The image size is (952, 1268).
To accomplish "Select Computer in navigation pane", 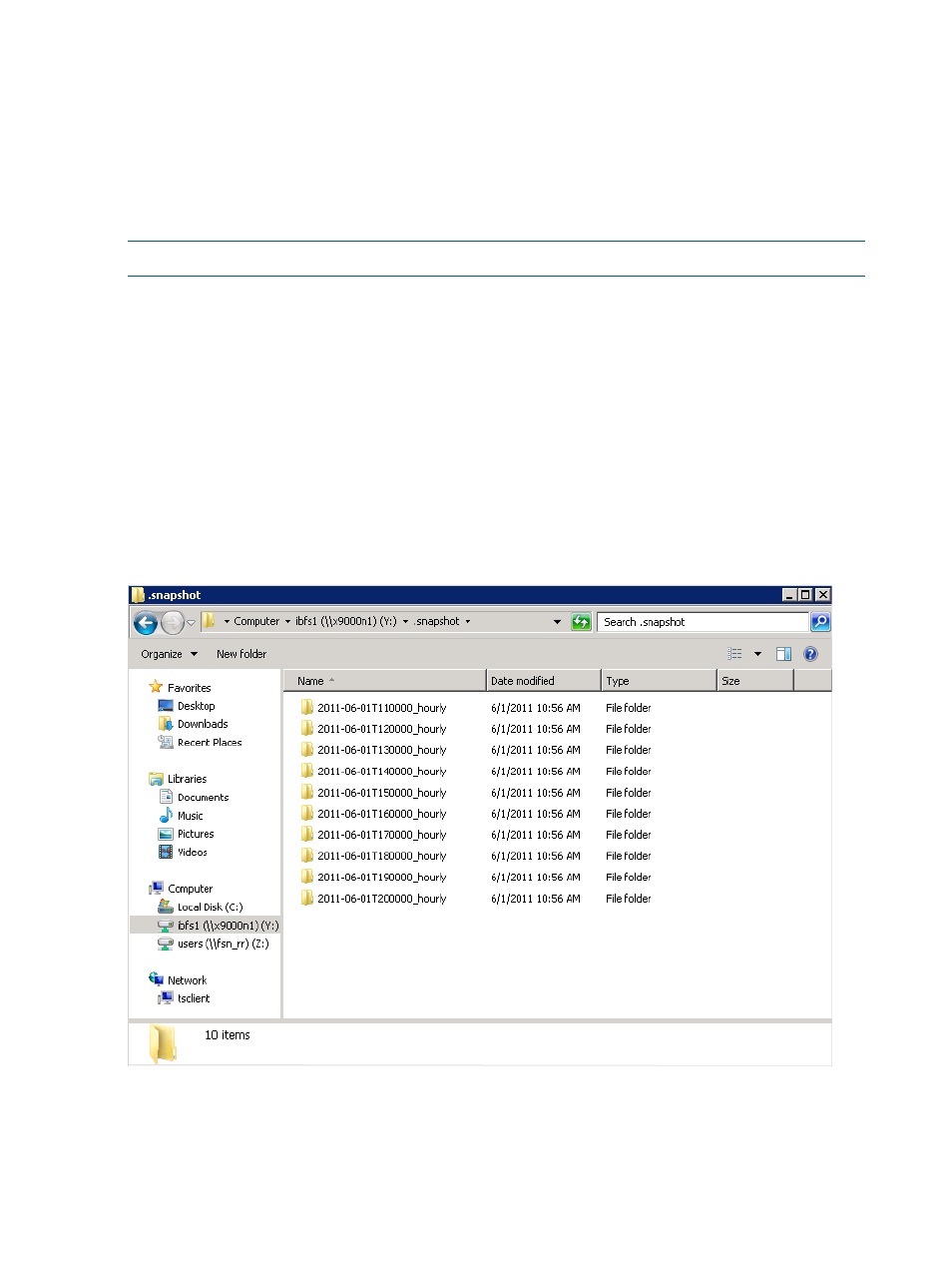I will click(x=190, y=889).
